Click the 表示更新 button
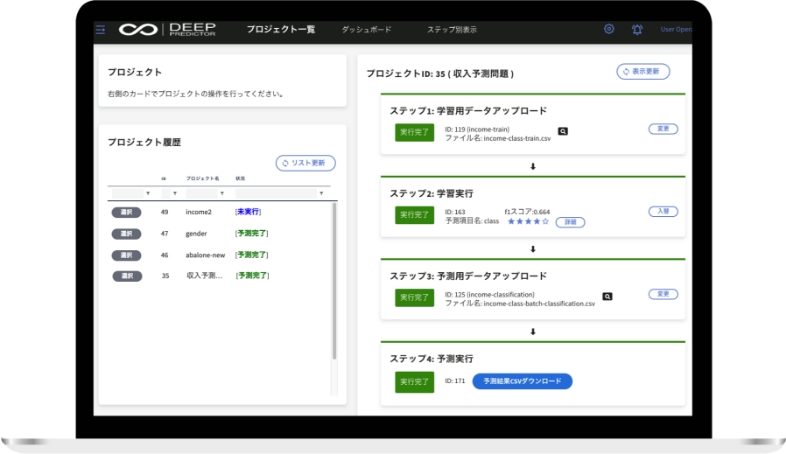 [x=643, y=72]
